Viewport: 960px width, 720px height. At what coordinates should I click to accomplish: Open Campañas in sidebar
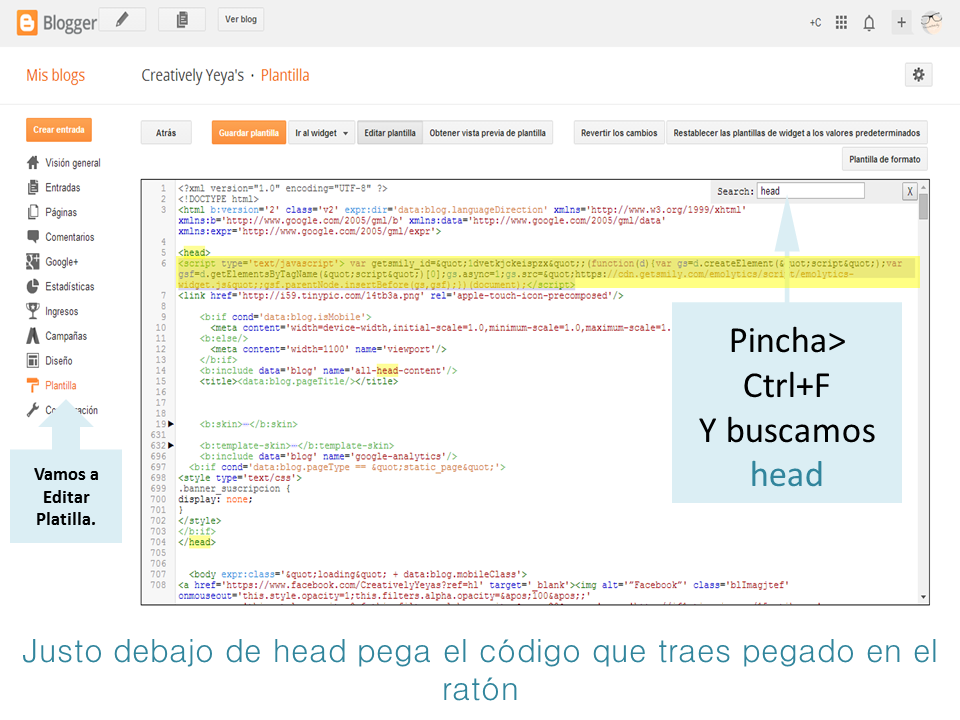click(x=66, y=336)
